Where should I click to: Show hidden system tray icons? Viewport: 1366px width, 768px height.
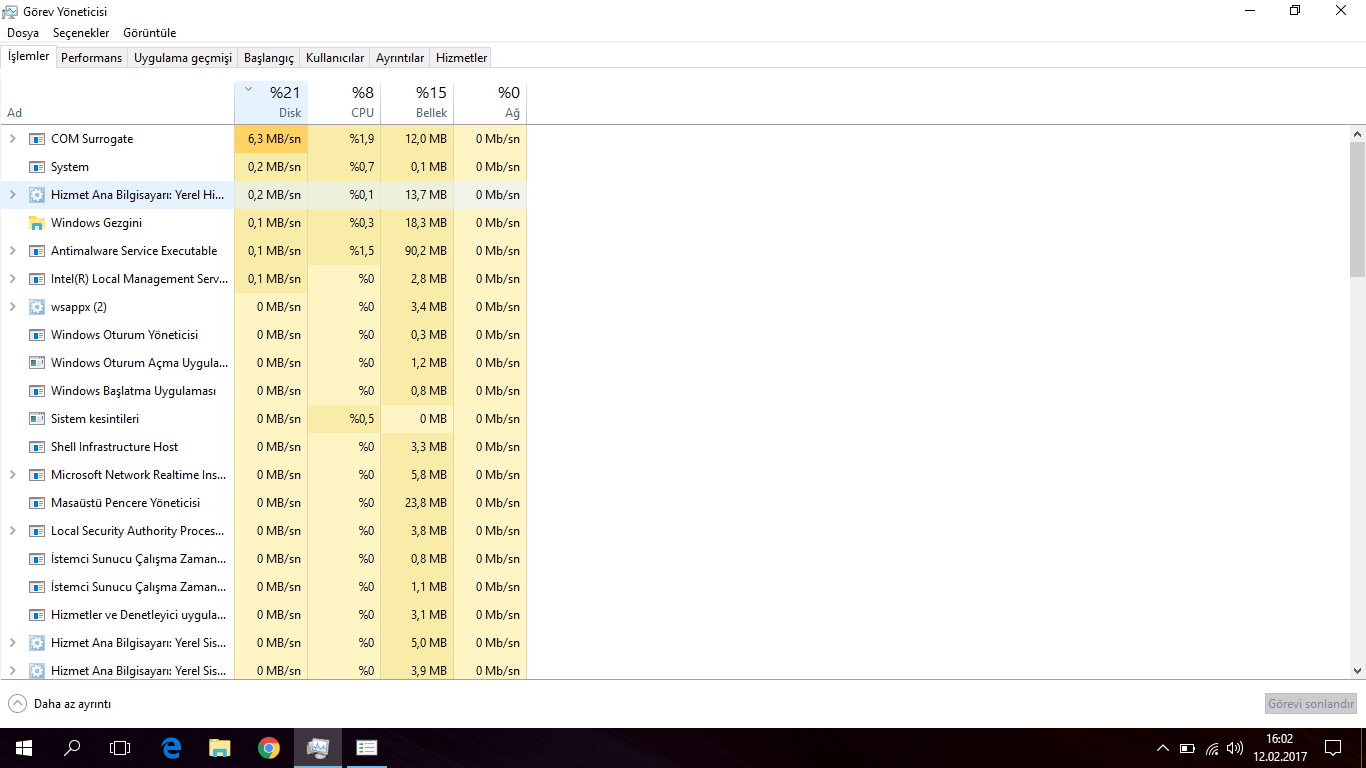tap(1162, 748)
